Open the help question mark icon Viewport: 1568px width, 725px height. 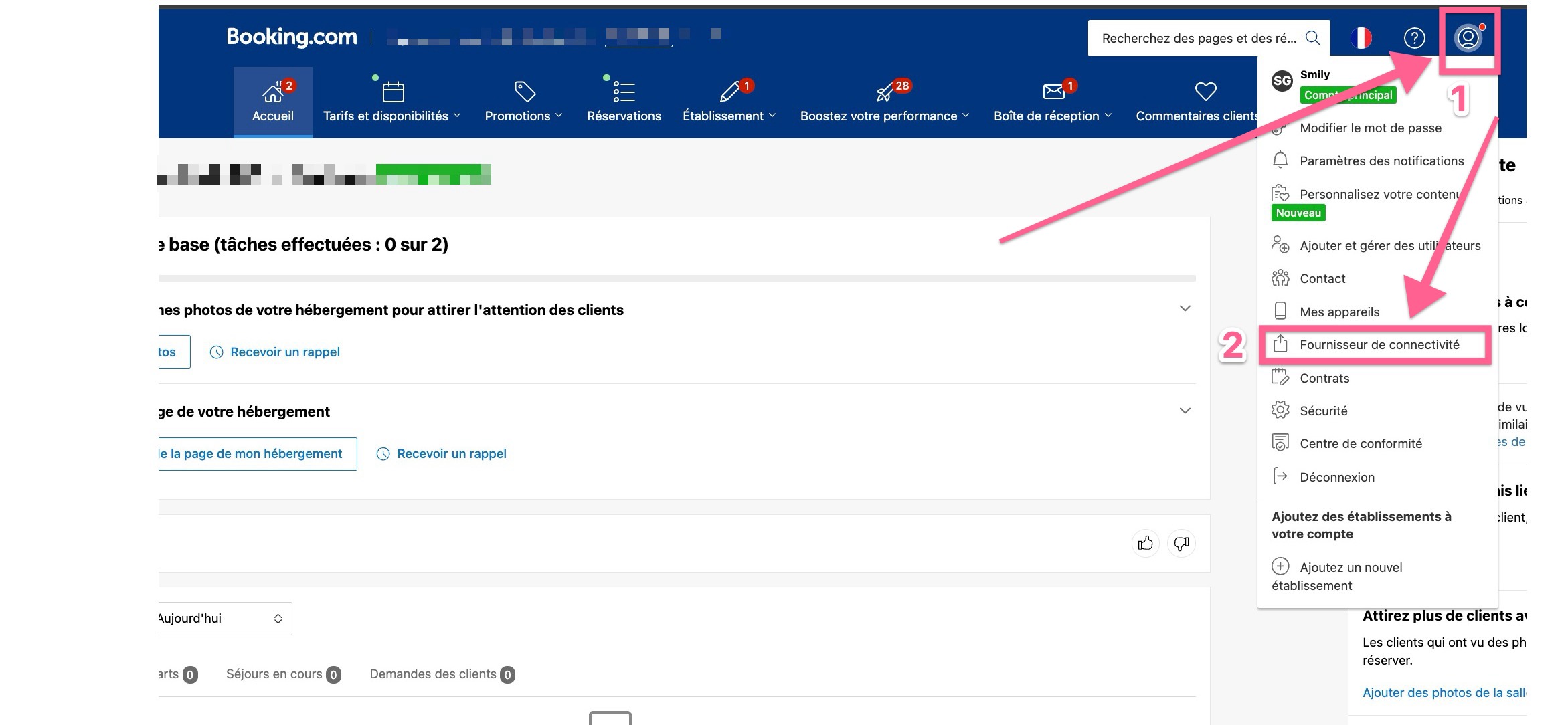(1414, 38)
